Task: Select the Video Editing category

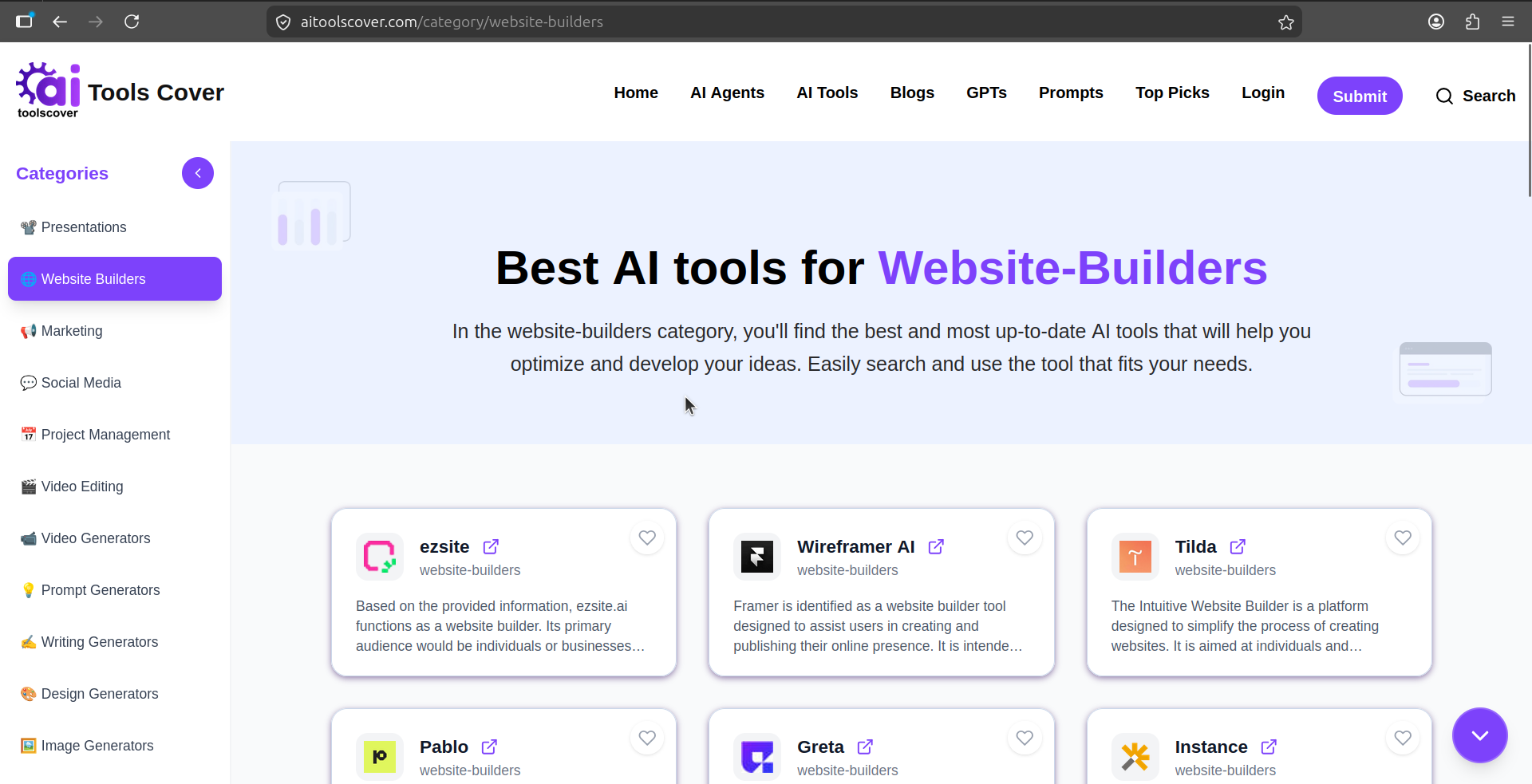Action: point(115,487)
